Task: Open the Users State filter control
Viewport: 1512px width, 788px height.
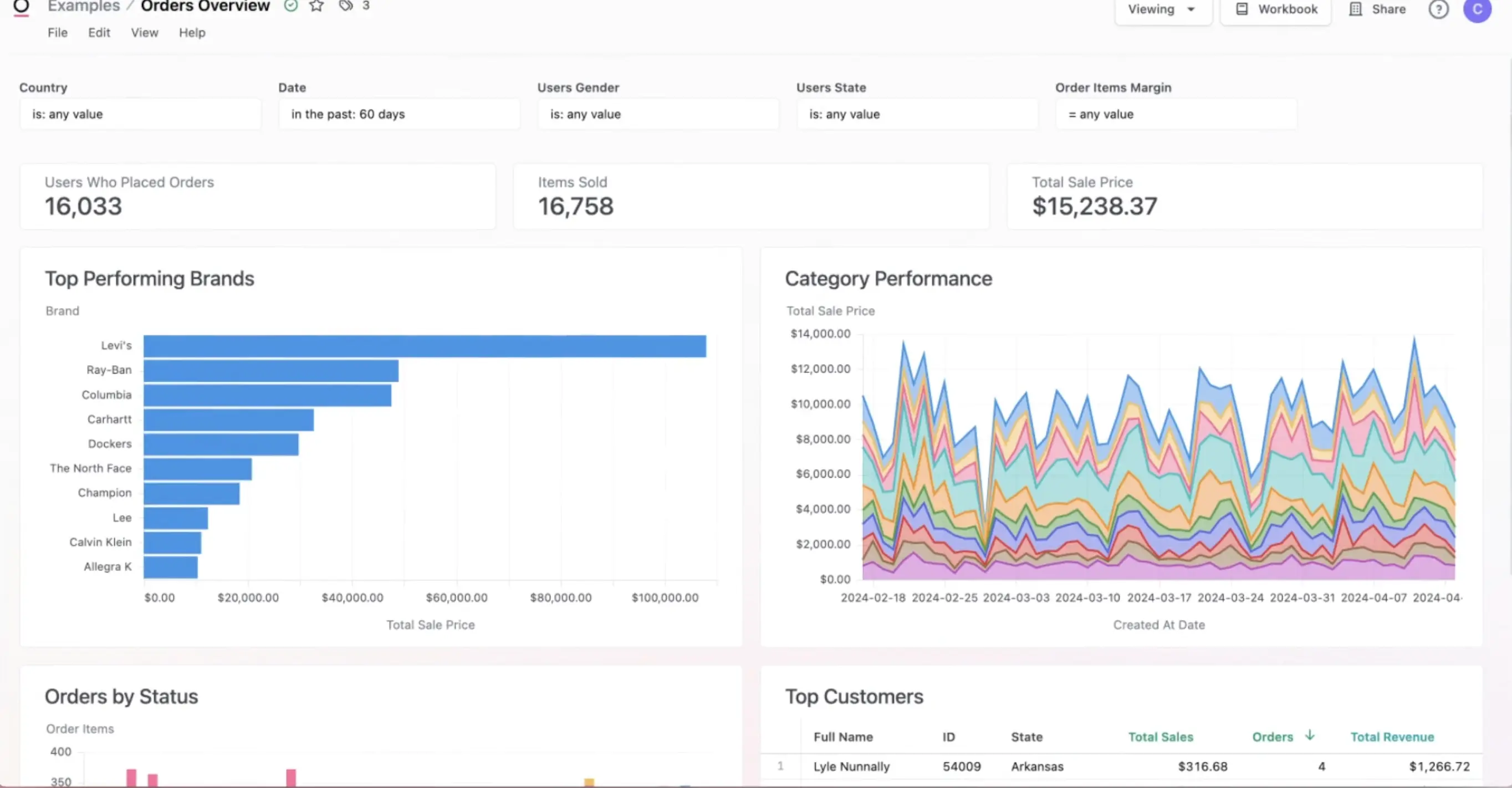Action: point(917,114)
